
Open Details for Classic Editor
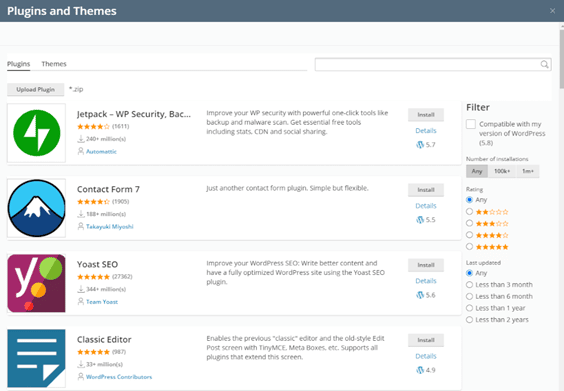pos(426,356)
